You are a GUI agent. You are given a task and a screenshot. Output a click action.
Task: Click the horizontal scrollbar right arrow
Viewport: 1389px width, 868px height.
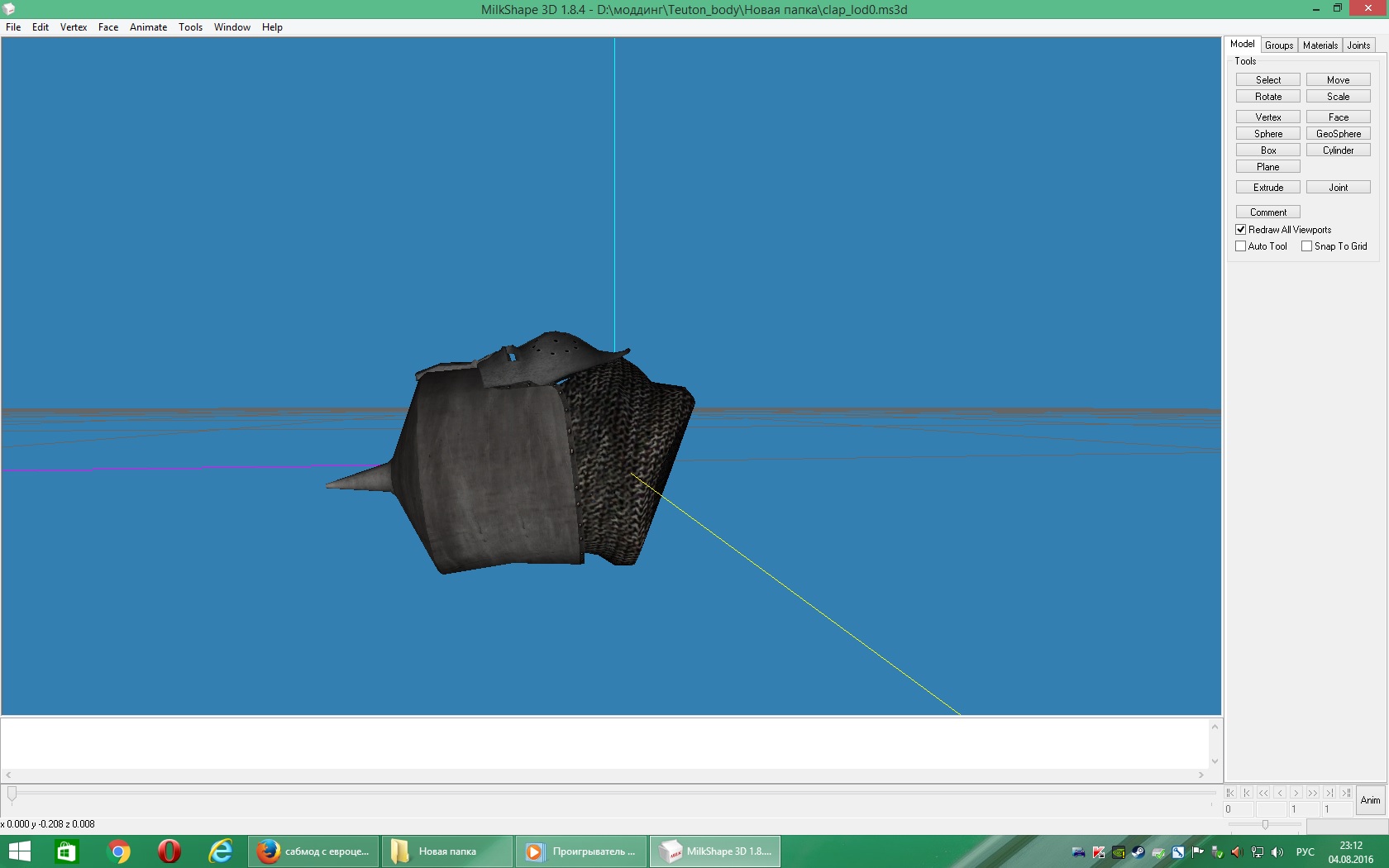tap(1201, 775)
